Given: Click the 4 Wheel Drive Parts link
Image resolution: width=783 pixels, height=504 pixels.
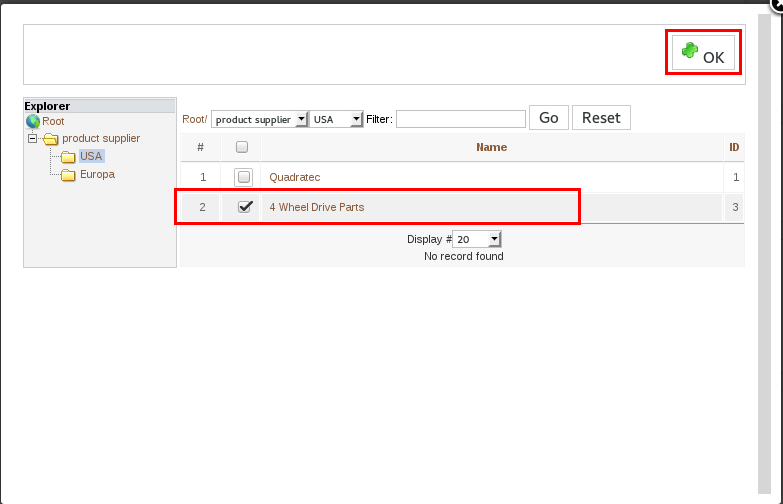Looking at the screenshot, I should (x=317, y=207).
